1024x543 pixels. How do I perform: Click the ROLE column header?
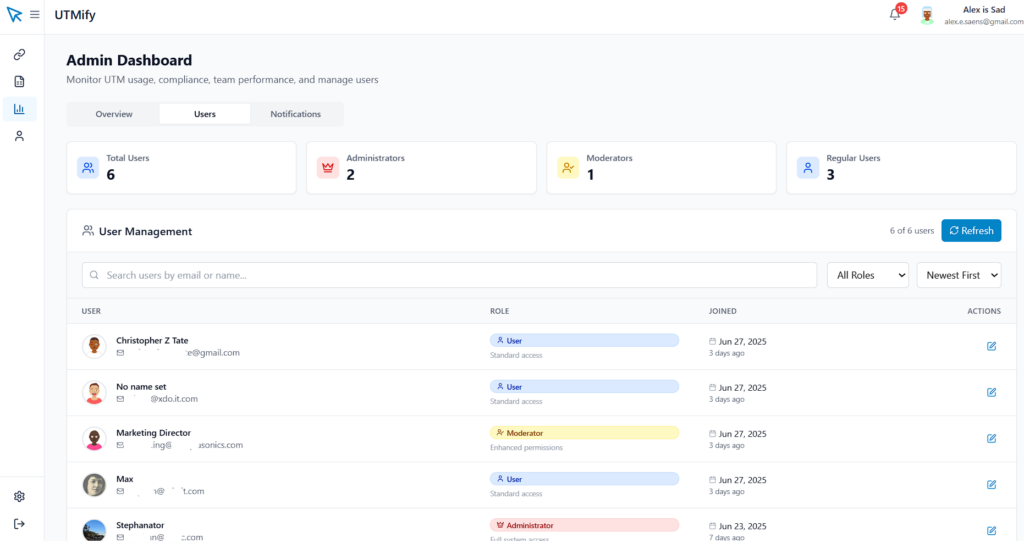point(500,311)
